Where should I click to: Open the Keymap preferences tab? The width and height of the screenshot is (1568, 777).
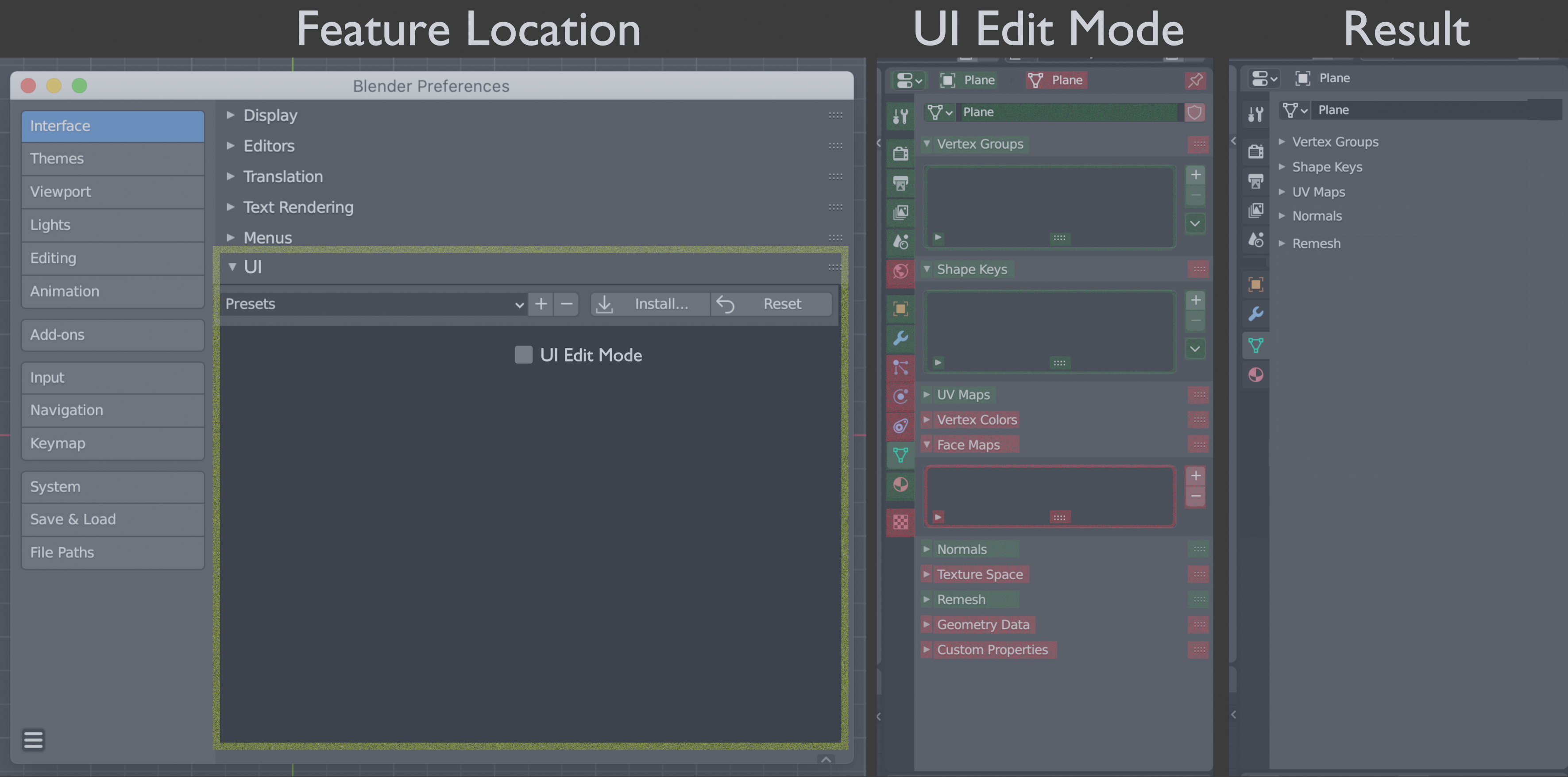coord(112,443)
